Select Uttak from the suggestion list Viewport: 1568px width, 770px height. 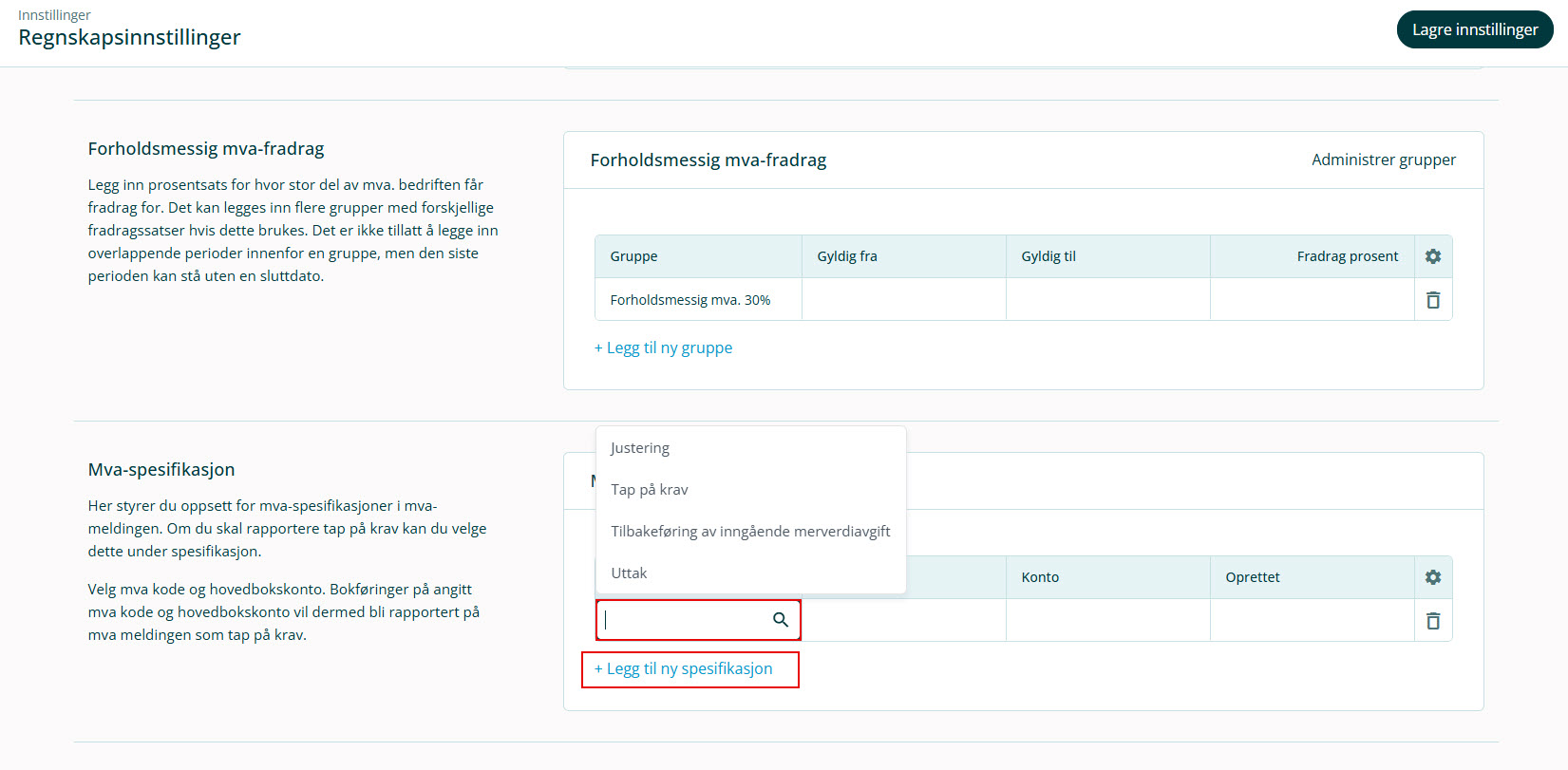(x=629, y=573)
